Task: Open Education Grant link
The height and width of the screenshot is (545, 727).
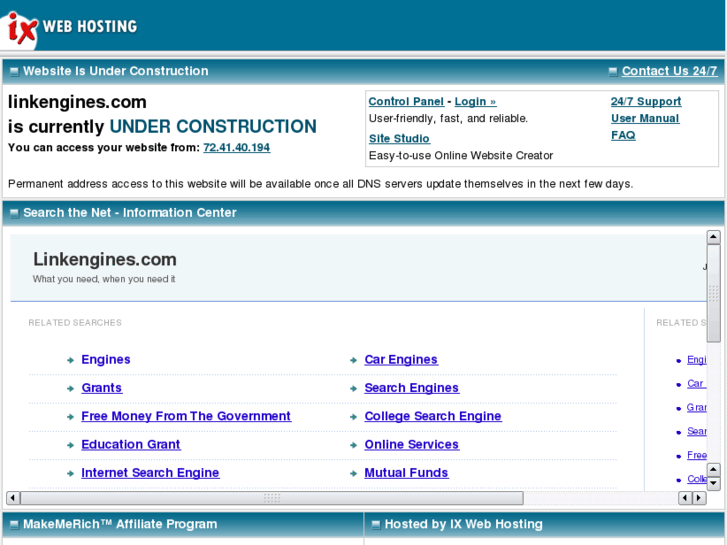Action: [131, 444]
